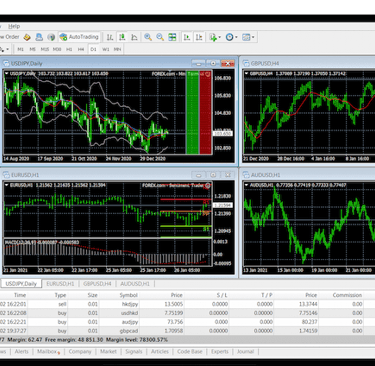Switch chart to line chart icon
The width and height of the screenshot is (375, 366).
coord(134,37)
